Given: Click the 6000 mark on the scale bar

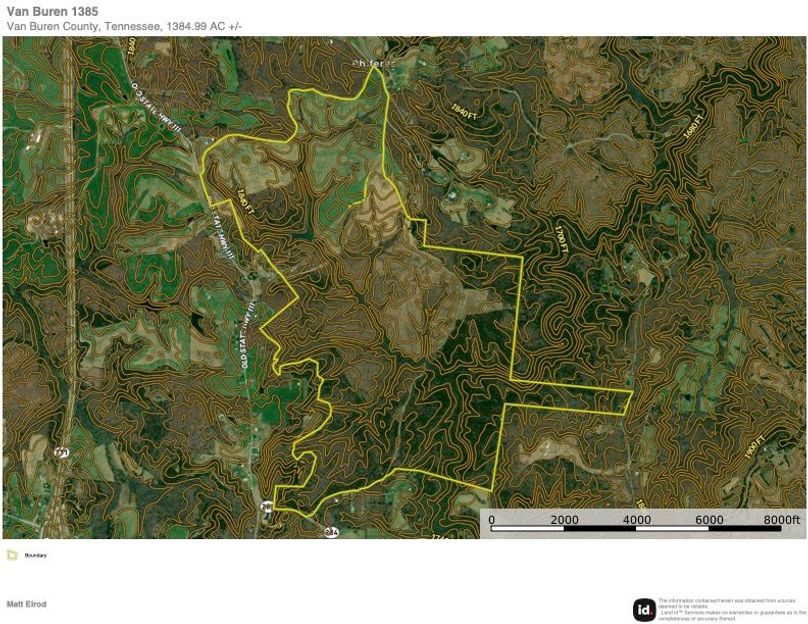Looking at the screenshot, I should click(x=709, y=520).
